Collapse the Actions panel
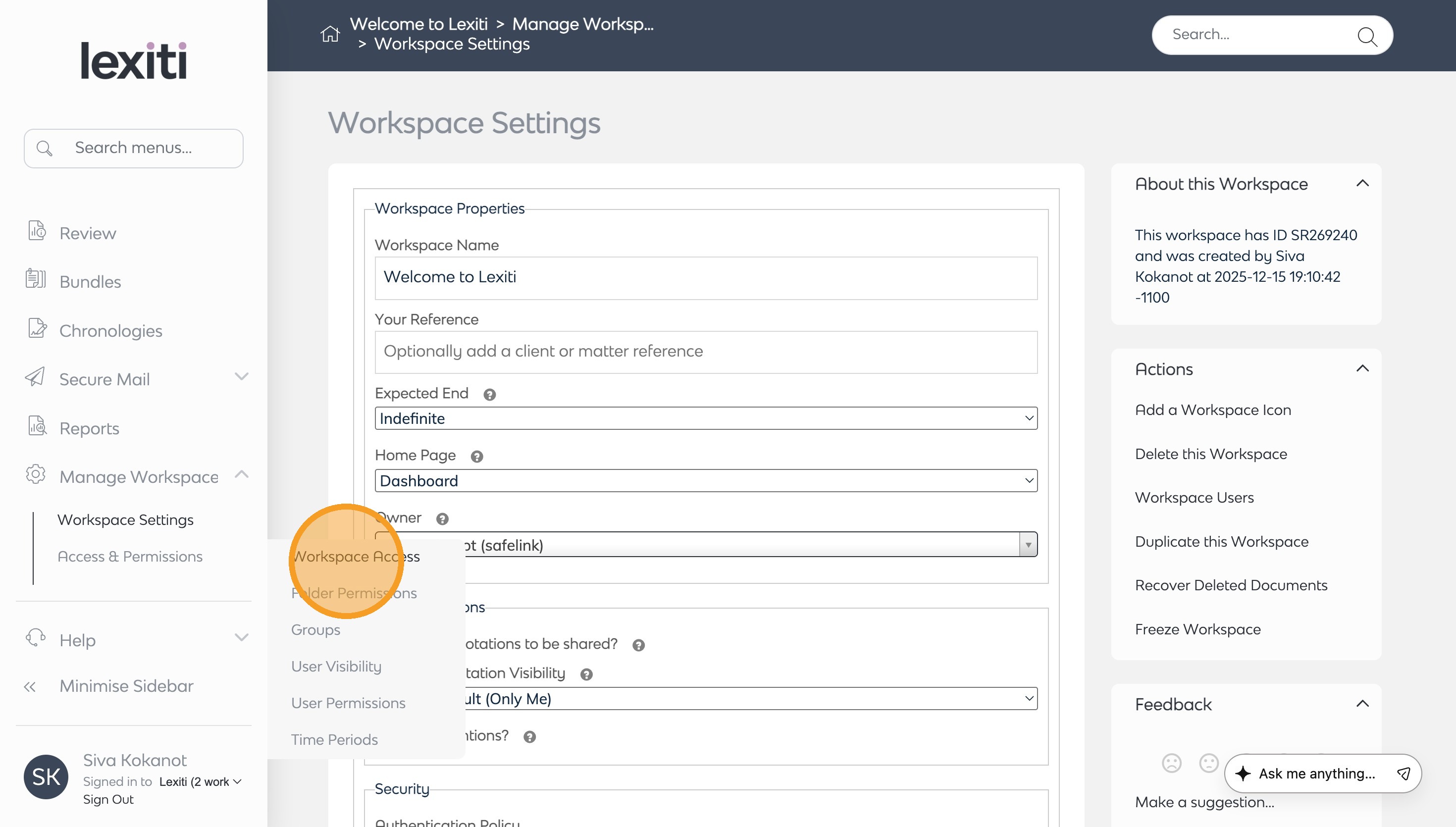The height and width of the screenshot is (827, 1456). click(x=1362, y=368)
